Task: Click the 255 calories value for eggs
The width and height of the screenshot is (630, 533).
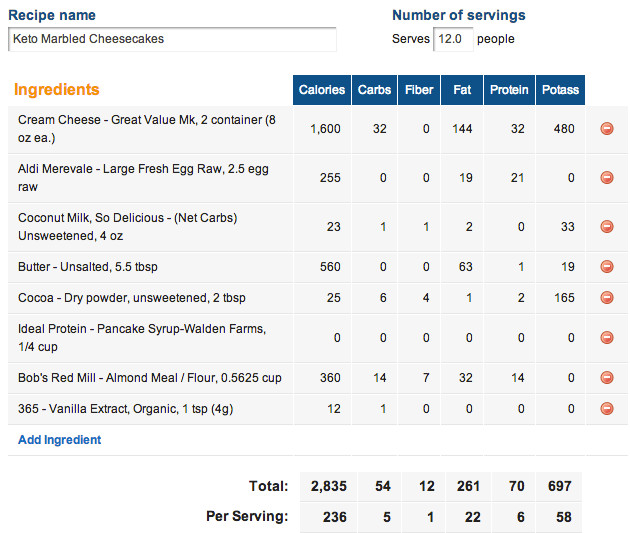Action: pos(330,178)
